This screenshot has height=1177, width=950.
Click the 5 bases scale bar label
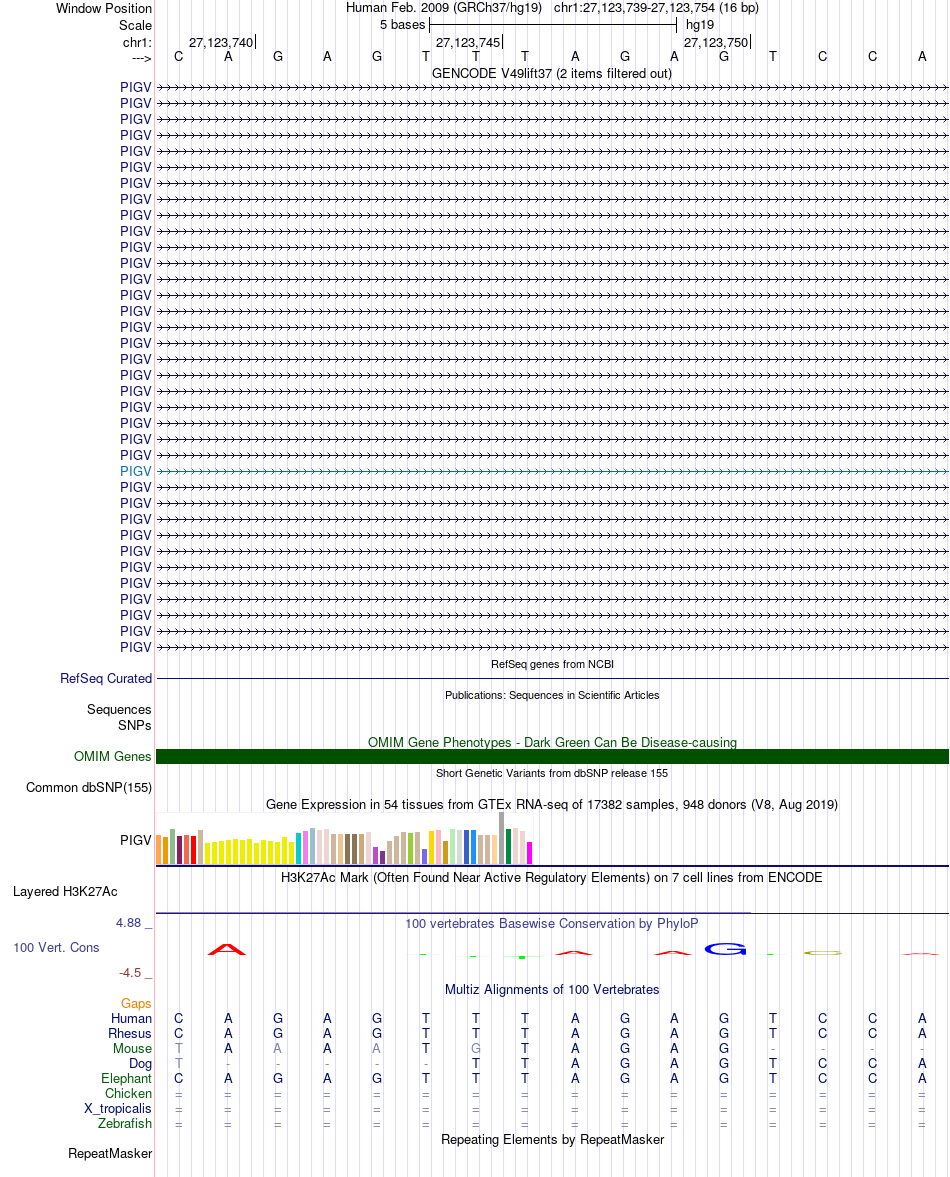tap(402, 25)
